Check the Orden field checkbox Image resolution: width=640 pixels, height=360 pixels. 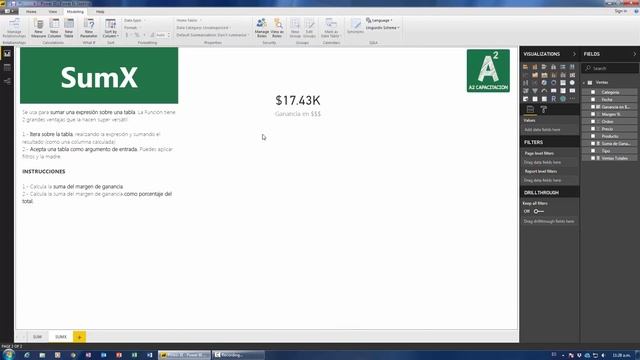coord(593,122)
